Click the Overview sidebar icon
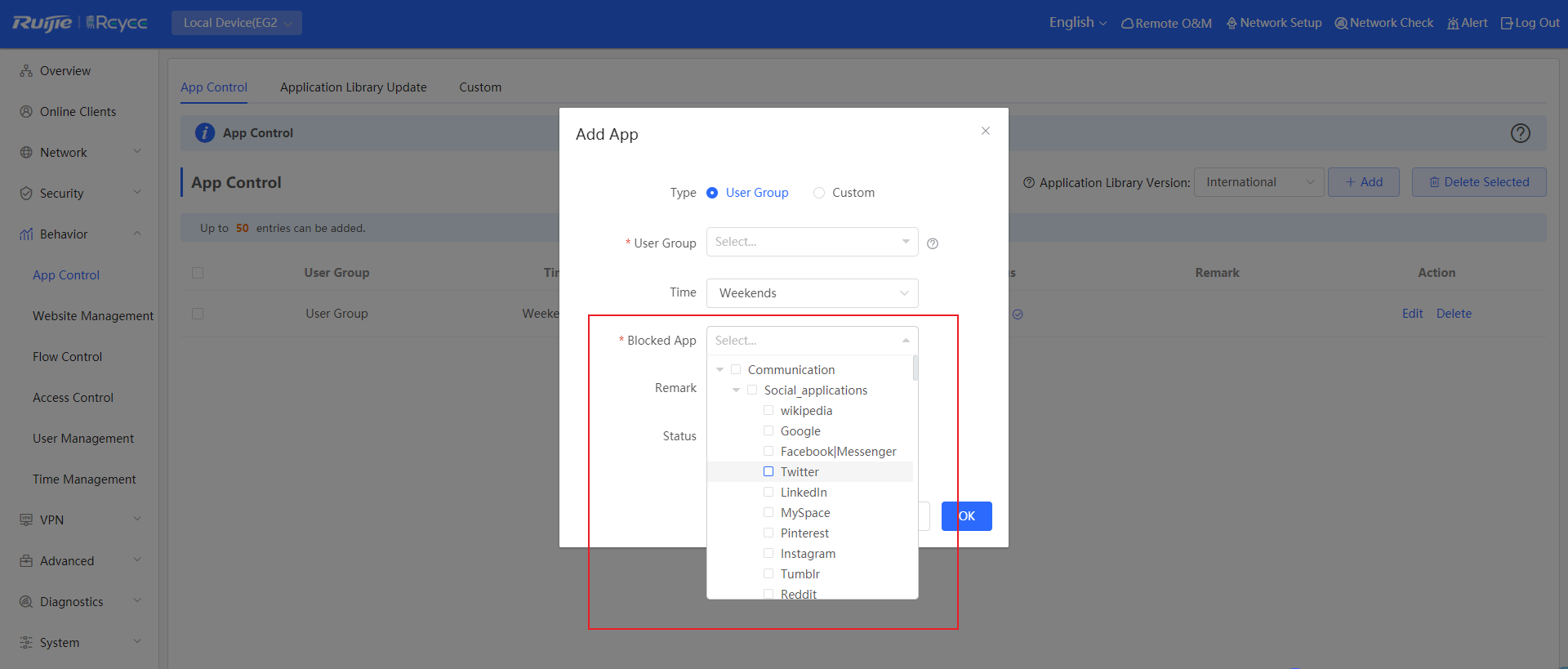The width and height of the screenshot is (1568, 669). (x=26, y=71)
